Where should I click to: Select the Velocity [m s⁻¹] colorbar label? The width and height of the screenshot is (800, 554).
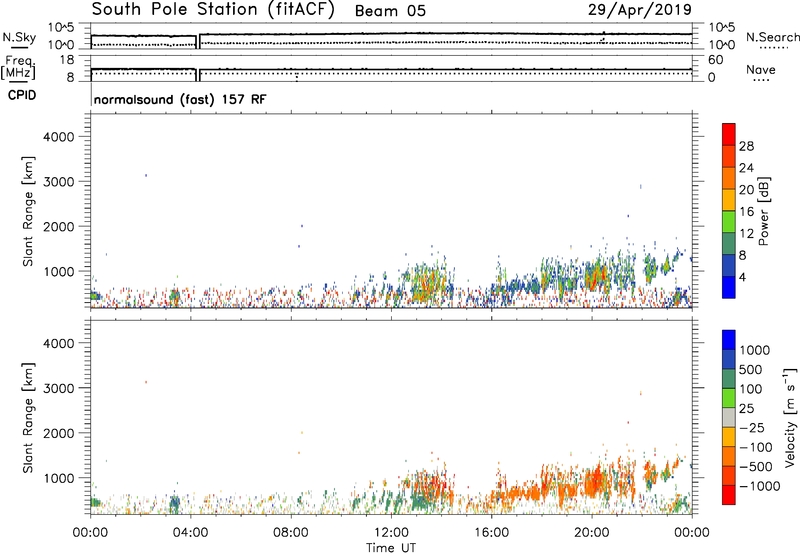[790, 418]
